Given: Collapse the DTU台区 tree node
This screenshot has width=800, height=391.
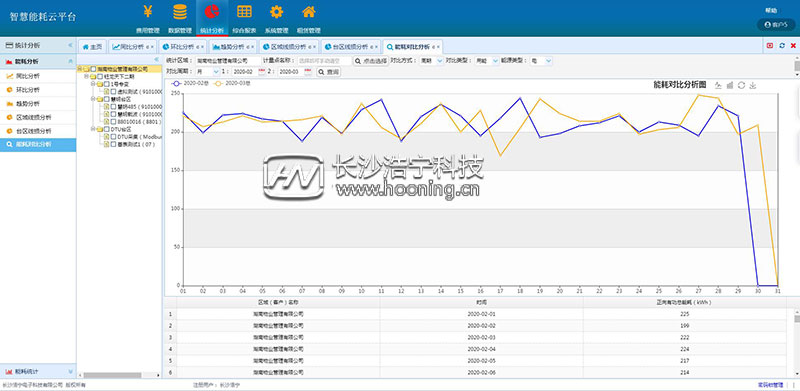Looking at the screenshot, I should pos(93,130).
